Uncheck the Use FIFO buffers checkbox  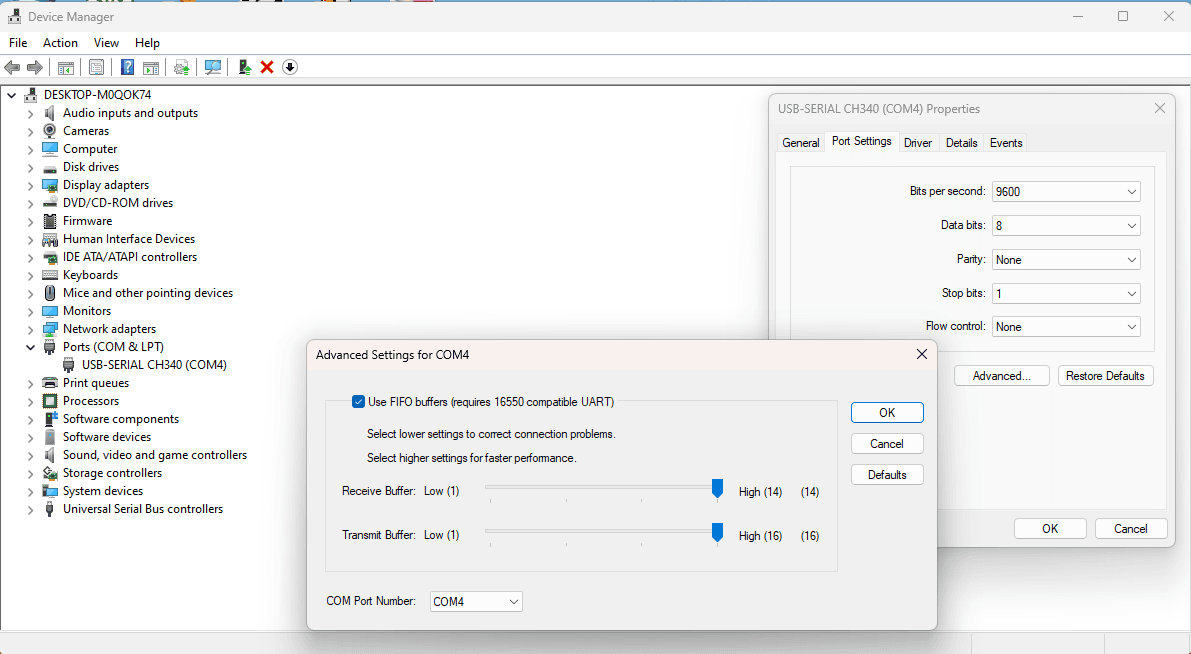click(x=359, y=402)
